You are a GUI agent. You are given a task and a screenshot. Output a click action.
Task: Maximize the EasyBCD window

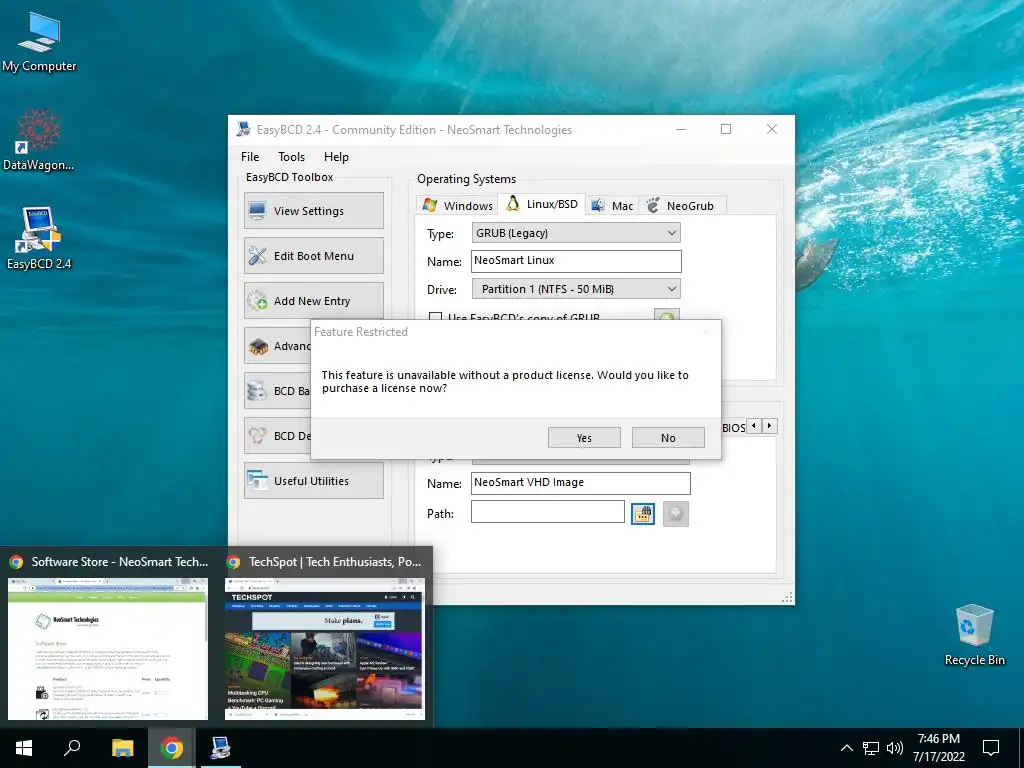tap(726, 129)
